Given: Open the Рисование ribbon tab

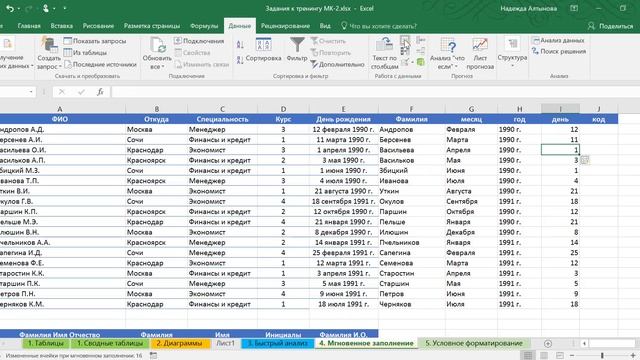Looking at the screenshot, I should tap(98, 26).
